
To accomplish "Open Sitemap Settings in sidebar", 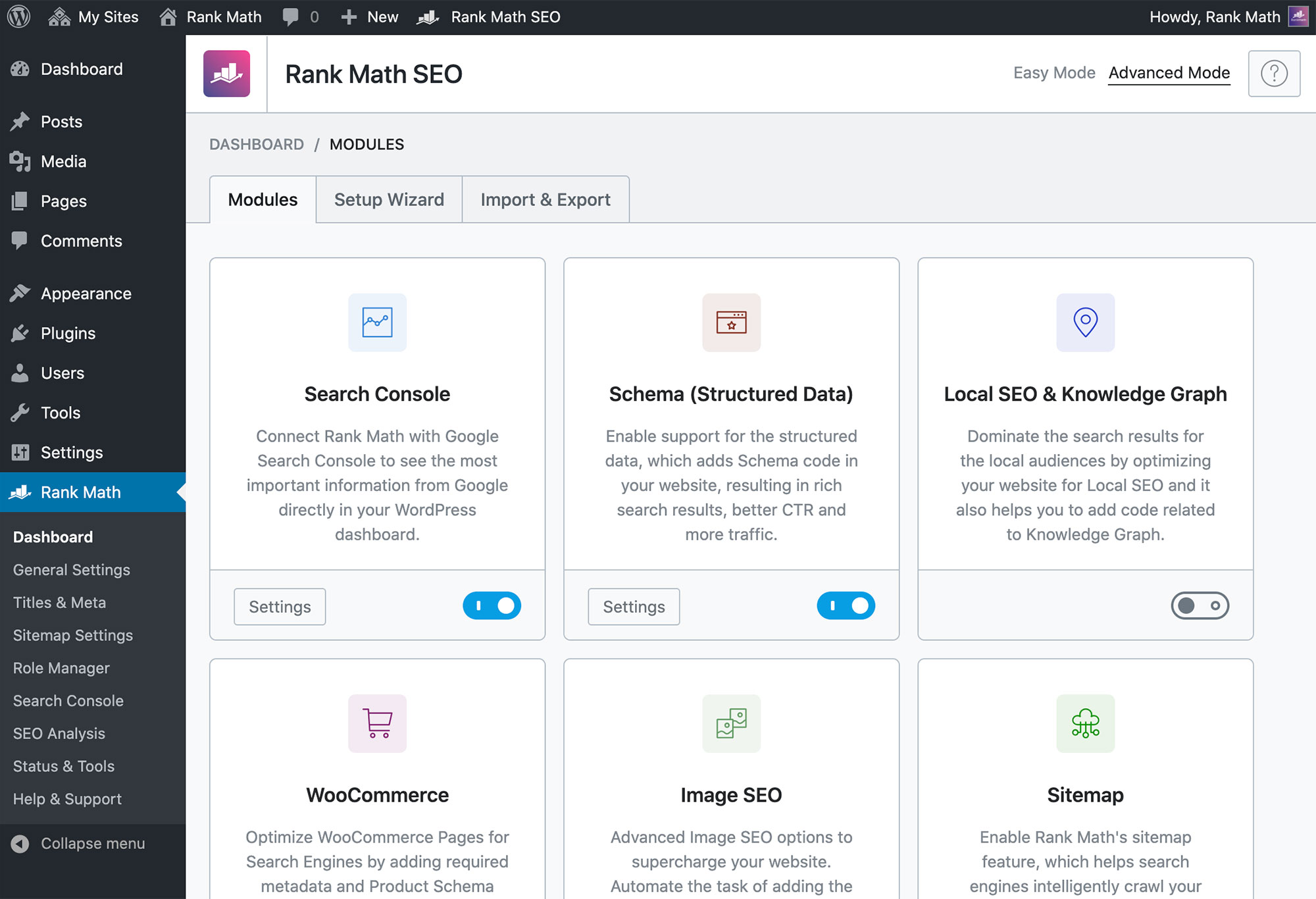I will click(x=73, y=635).
